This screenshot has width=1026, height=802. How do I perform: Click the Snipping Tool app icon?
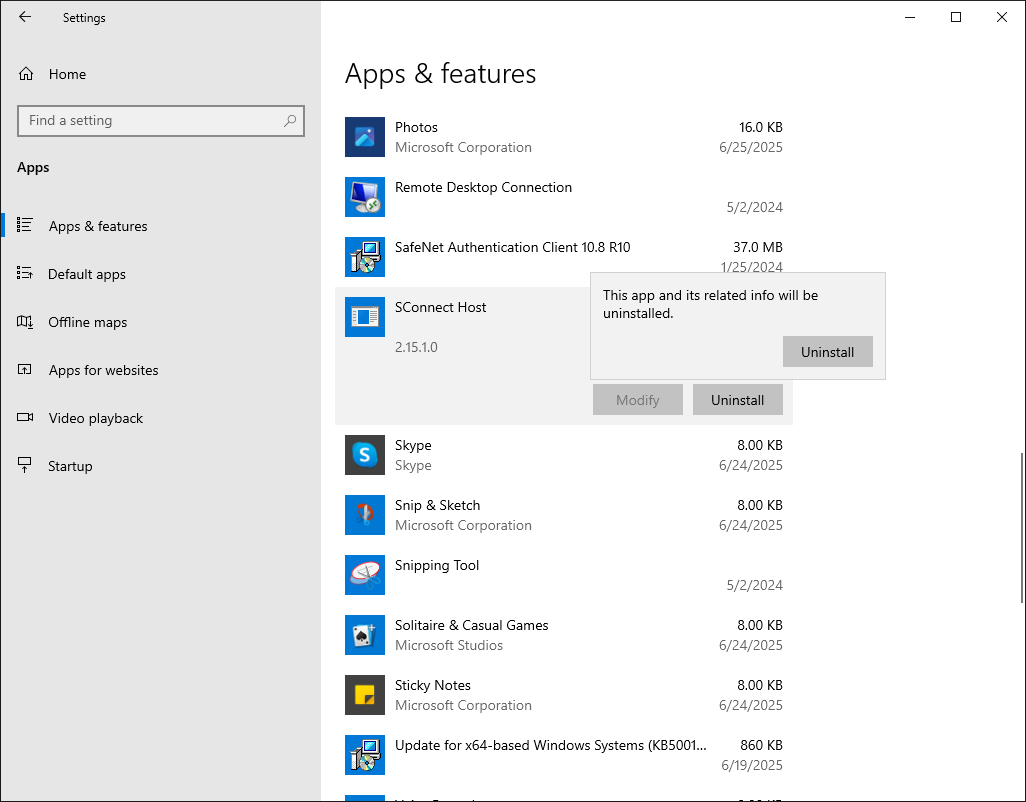click(x=364, y=575)
